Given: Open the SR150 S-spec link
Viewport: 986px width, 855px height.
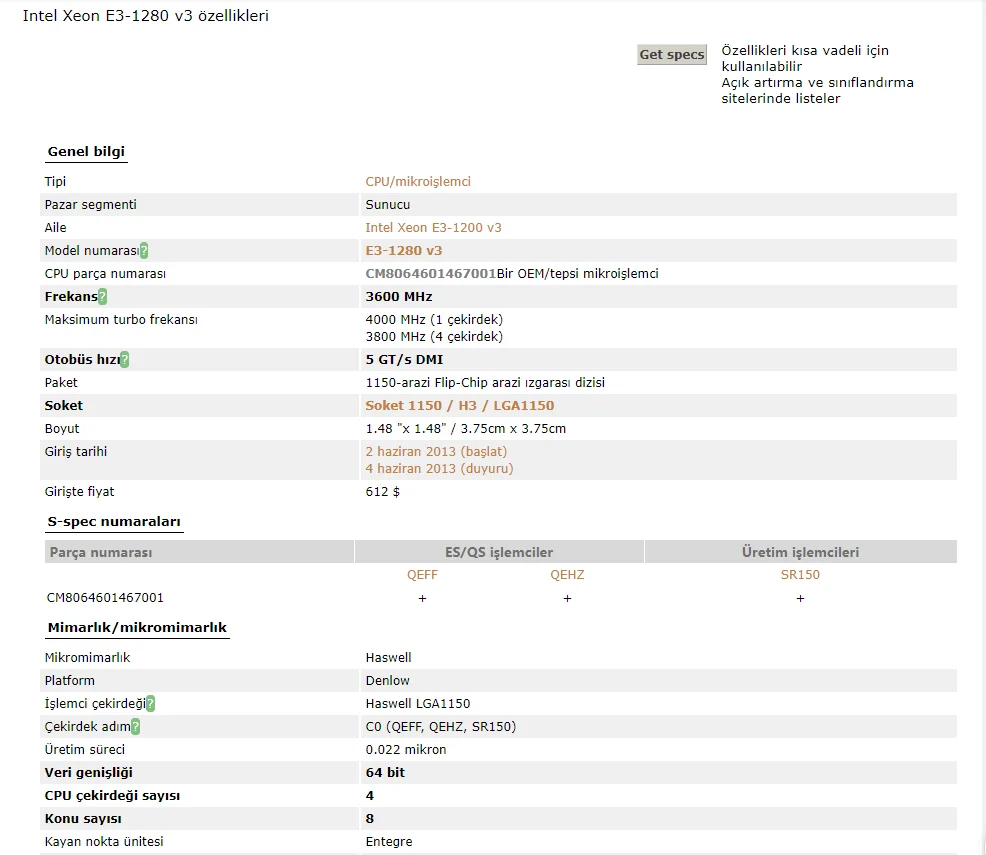Looking at the screenshot, I should [800, 575].
